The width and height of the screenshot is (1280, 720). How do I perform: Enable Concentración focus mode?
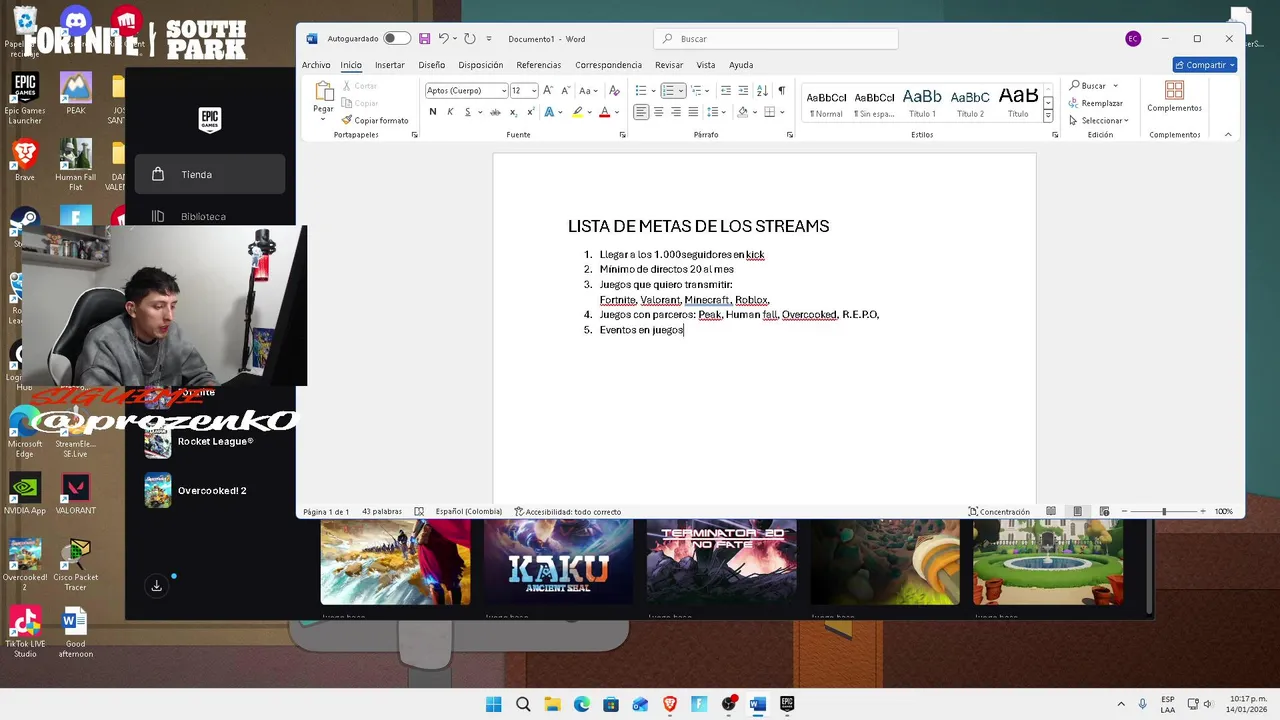pyautogui.click(x=999, y=511)
